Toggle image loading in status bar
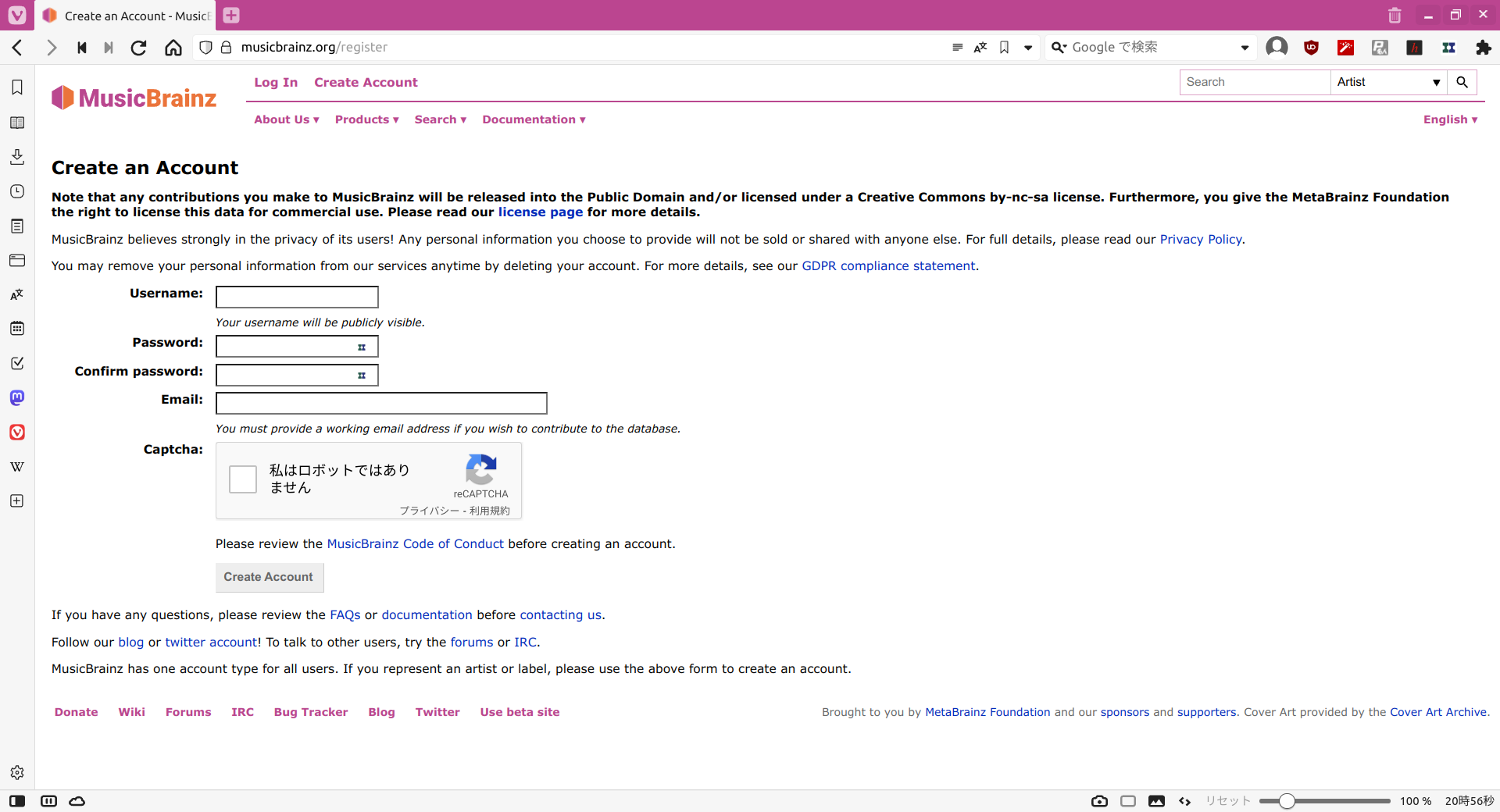This screenshot has width=1500, height=812. tap(1156, 801)
